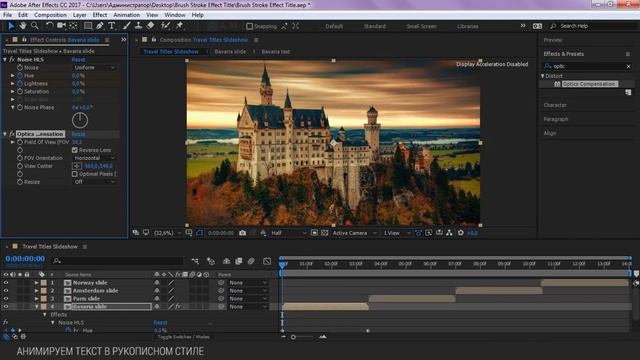Open the Effect menu
This screenshot has width=640, height=360.
[100, 15]
